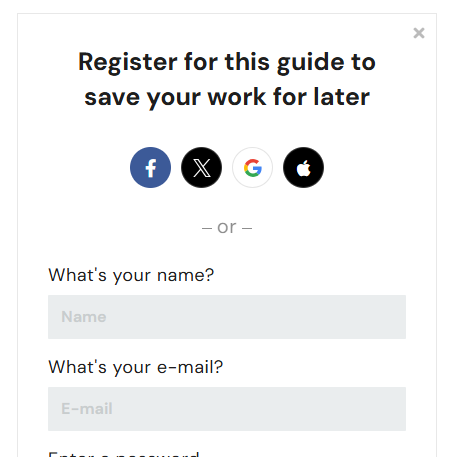The width and height of the screenshot is (457, 457).
Task: Click the "What's your e-mail?" label
Action: (x=136, y=367)
